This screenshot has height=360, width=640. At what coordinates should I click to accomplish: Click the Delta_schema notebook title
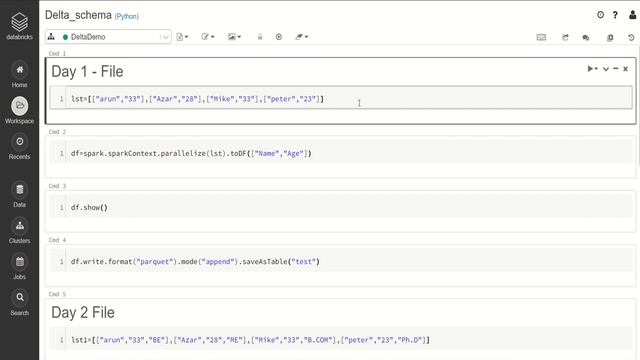pyautogui.click(x=78, y=15)
